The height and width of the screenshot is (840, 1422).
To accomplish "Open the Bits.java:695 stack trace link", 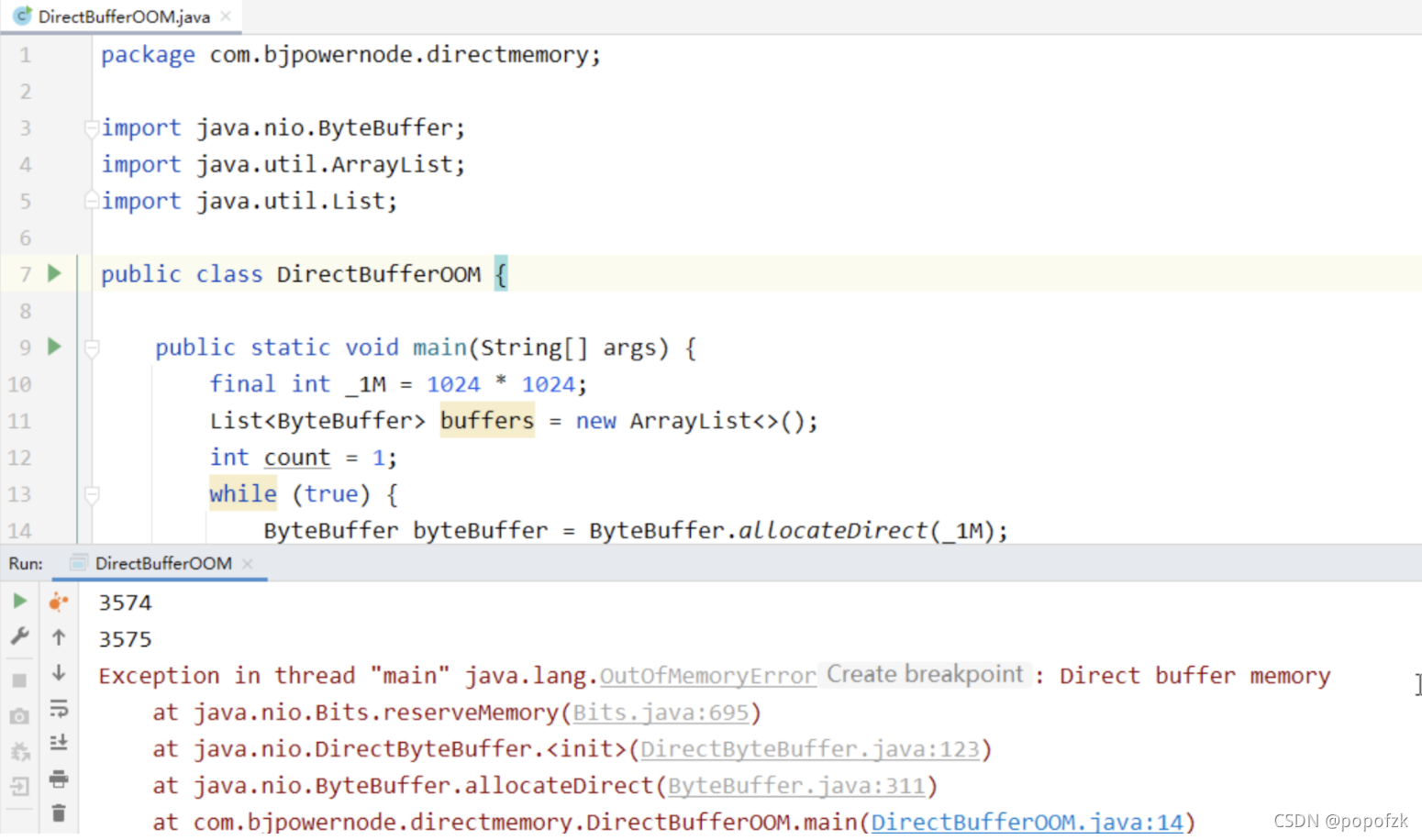I will (661, 713).
